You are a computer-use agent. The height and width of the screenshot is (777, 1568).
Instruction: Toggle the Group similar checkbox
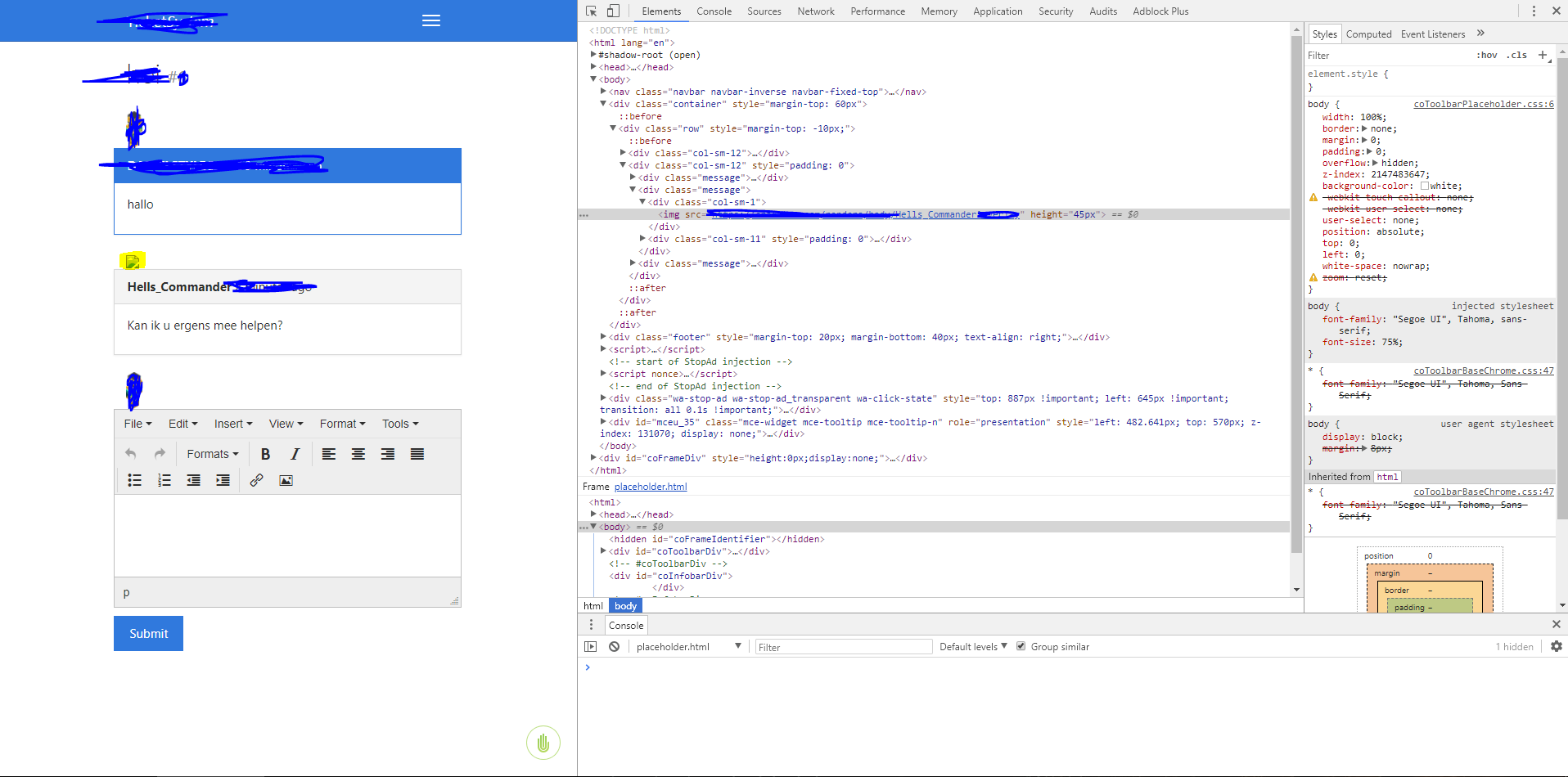pyautogui.click(x=1021, y=646)
